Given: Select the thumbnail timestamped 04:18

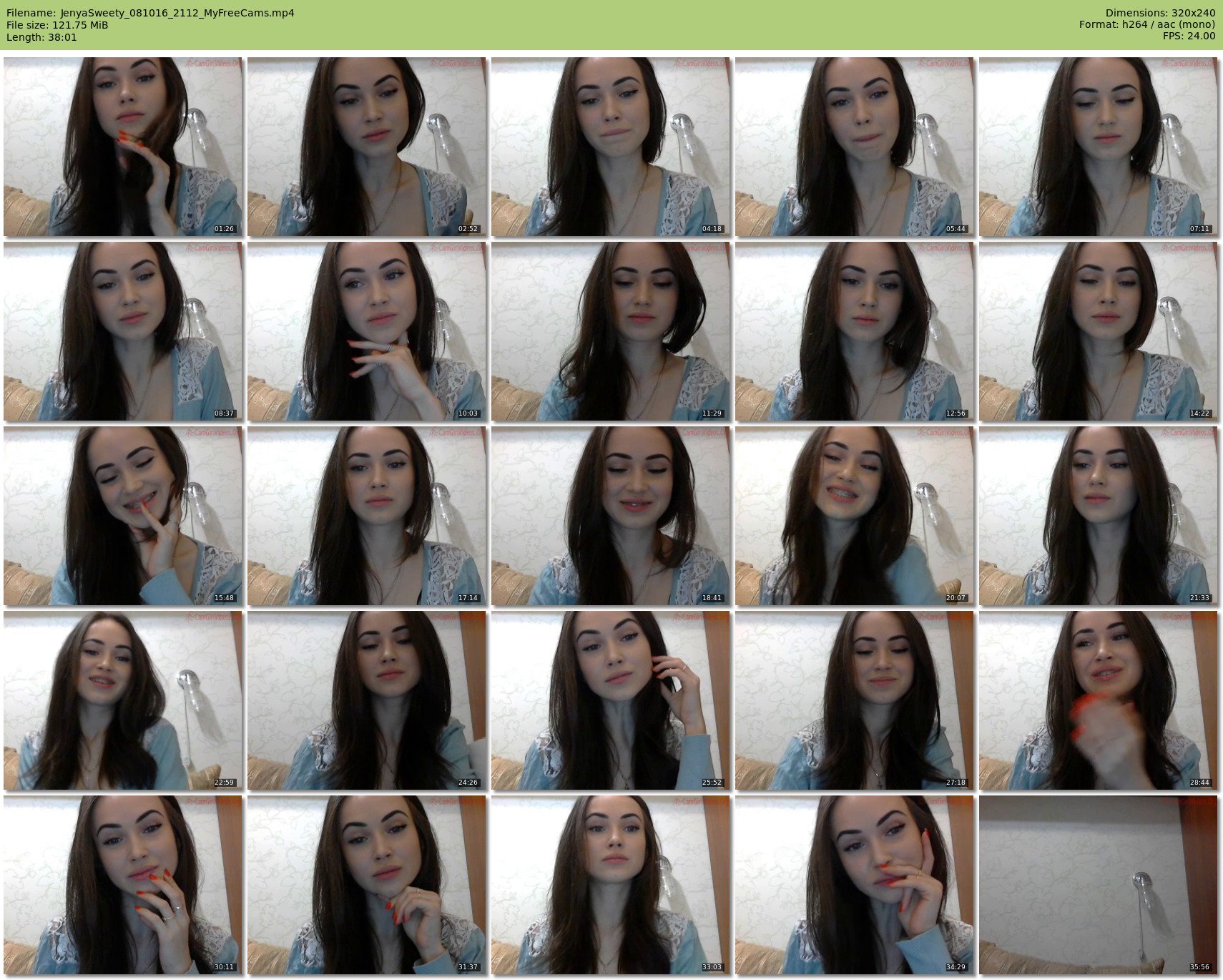Looking at the screenshot, I should [x=611, y=147].
